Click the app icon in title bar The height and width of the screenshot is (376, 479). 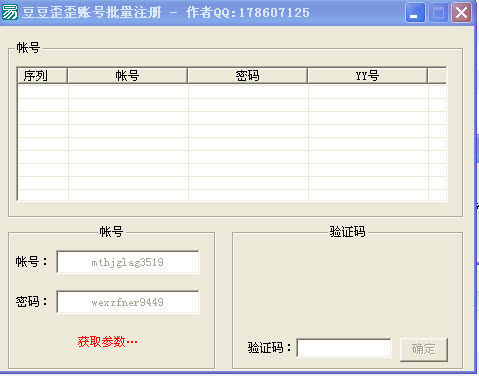(10, 12)
